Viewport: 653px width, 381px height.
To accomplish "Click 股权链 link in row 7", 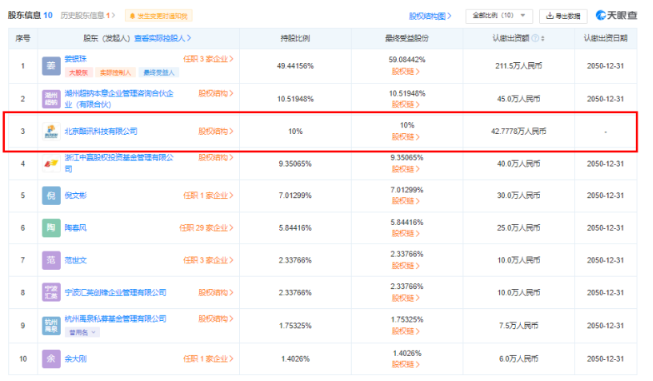I will (x=406, y=266).
